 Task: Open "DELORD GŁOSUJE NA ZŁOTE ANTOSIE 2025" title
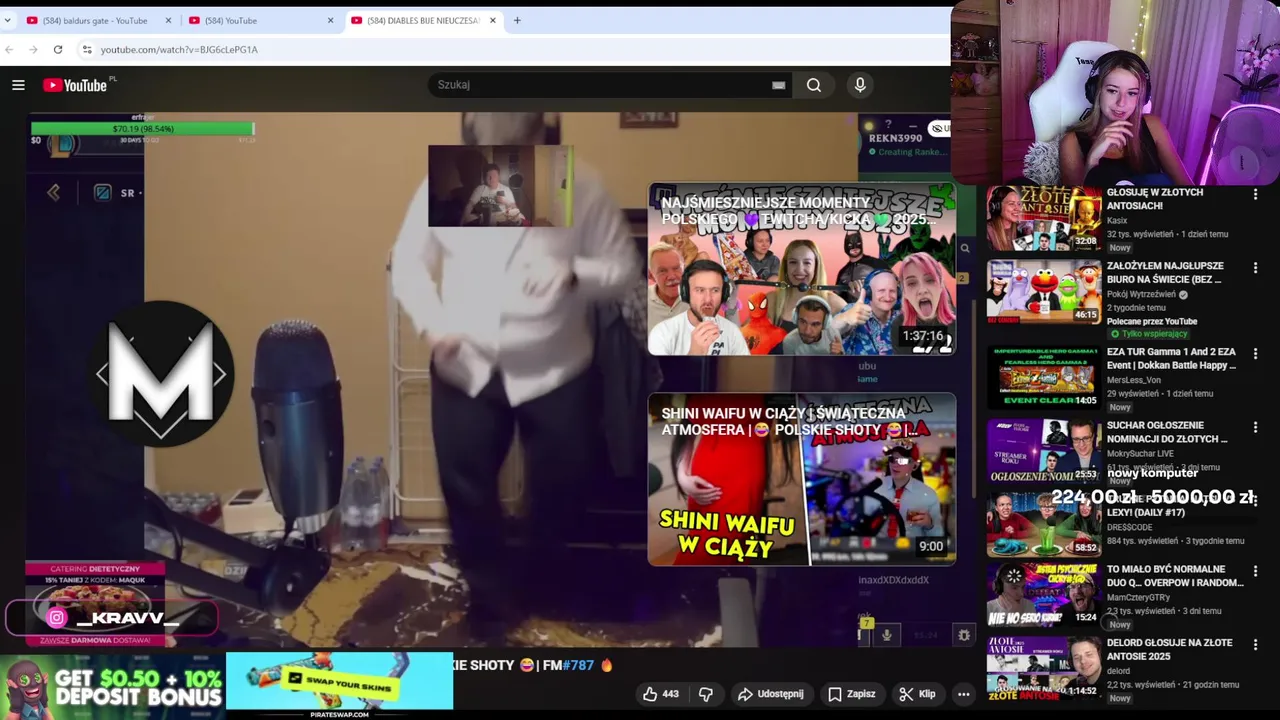(1169, 649)
